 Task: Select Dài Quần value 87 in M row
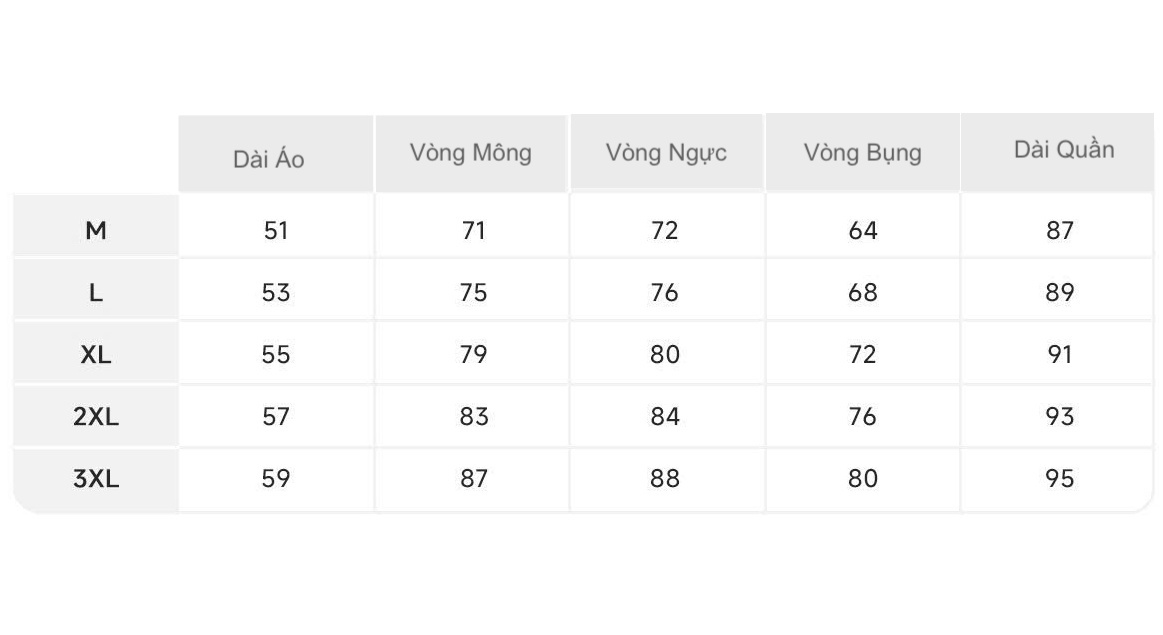[x=1059, y=231]
